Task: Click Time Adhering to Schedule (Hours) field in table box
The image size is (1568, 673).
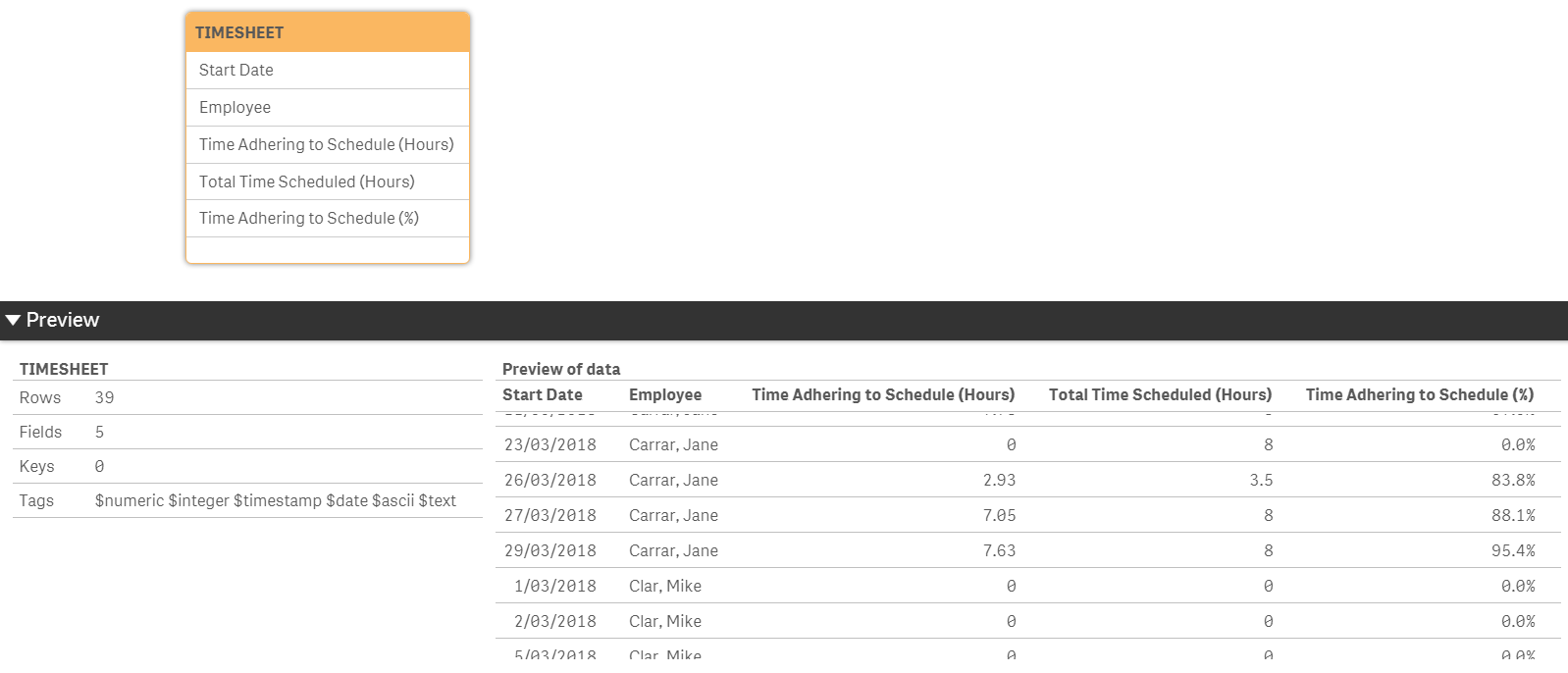Action: tap(327, 144)
